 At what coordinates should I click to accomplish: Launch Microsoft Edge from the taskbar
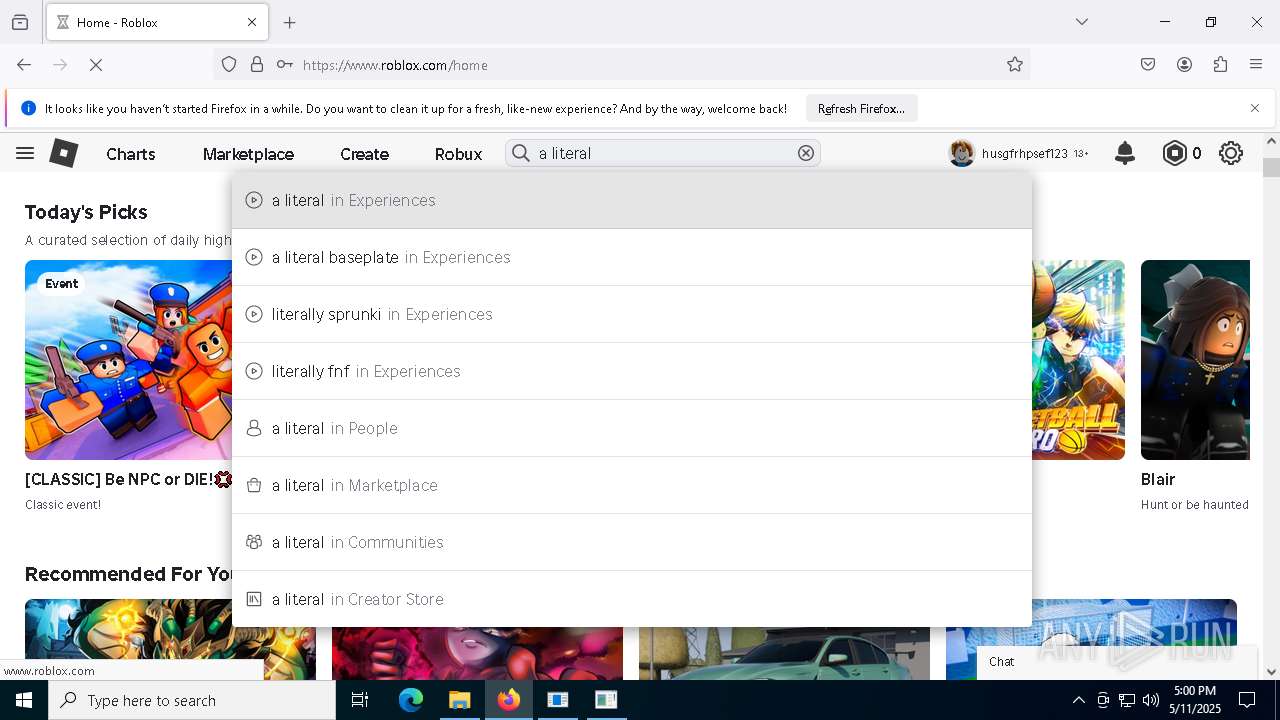(411, 700)
